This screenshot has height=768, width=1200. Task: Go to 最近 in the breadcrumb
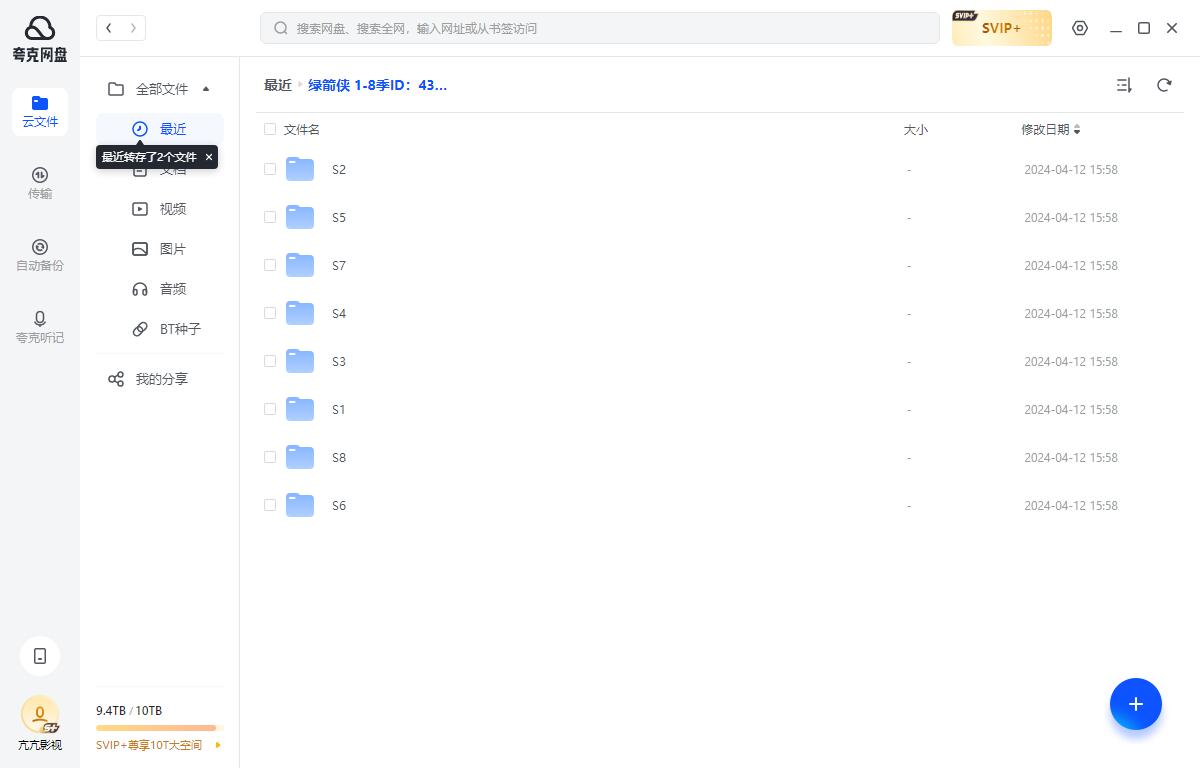[277, 85]
